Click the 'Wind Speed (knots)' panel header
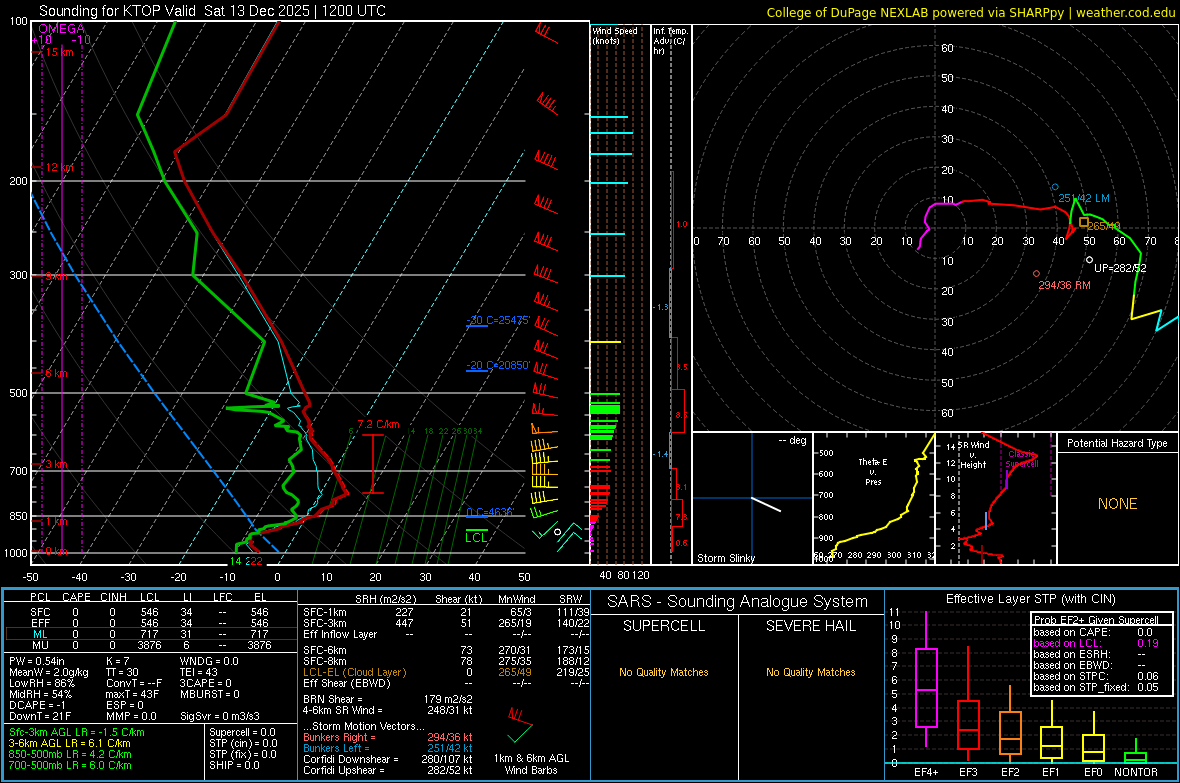Screen dimensions: 1180x783 (614, 35)
